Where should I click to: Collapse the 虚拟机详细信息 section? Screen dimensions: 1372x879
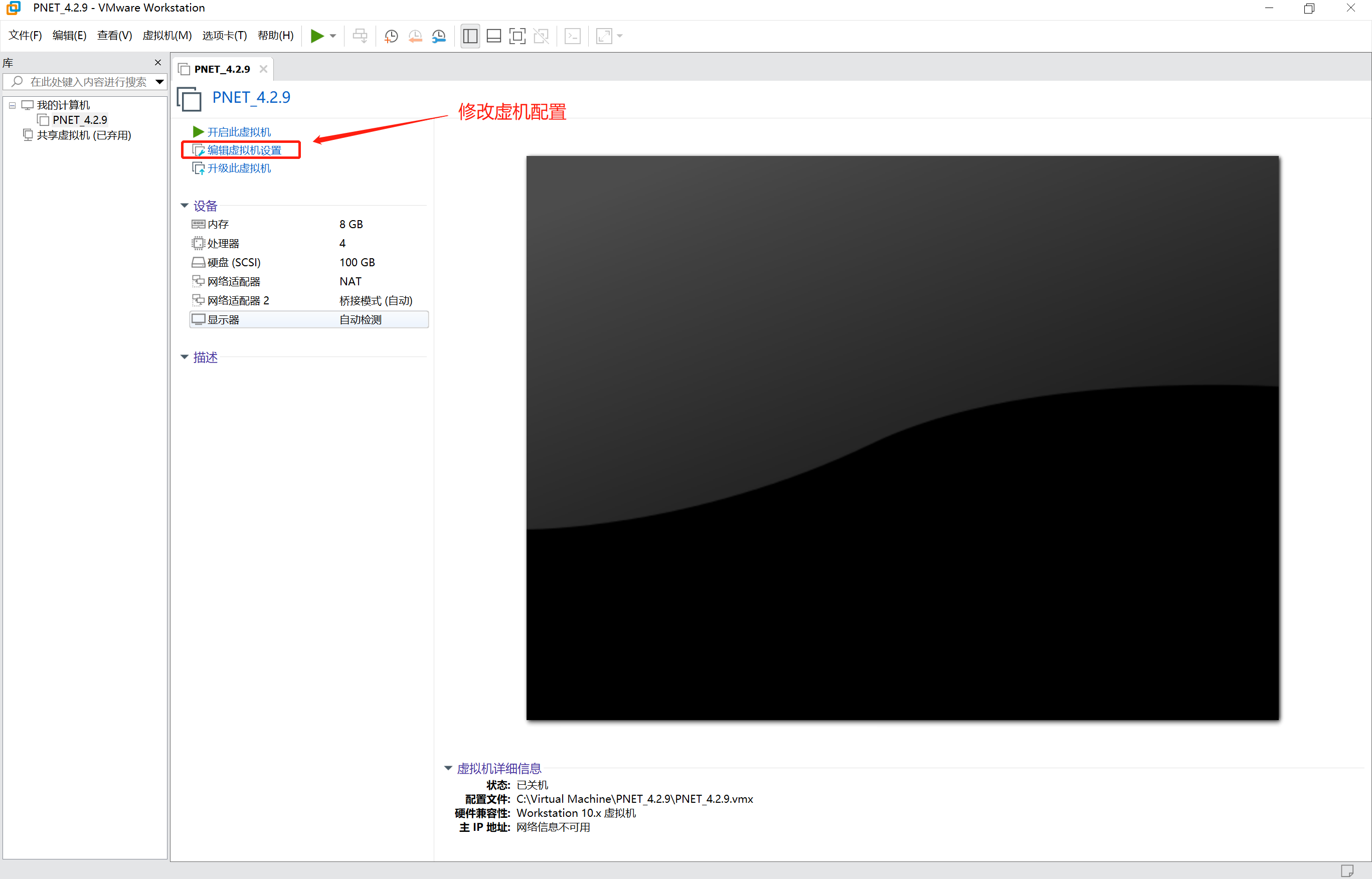448,768
